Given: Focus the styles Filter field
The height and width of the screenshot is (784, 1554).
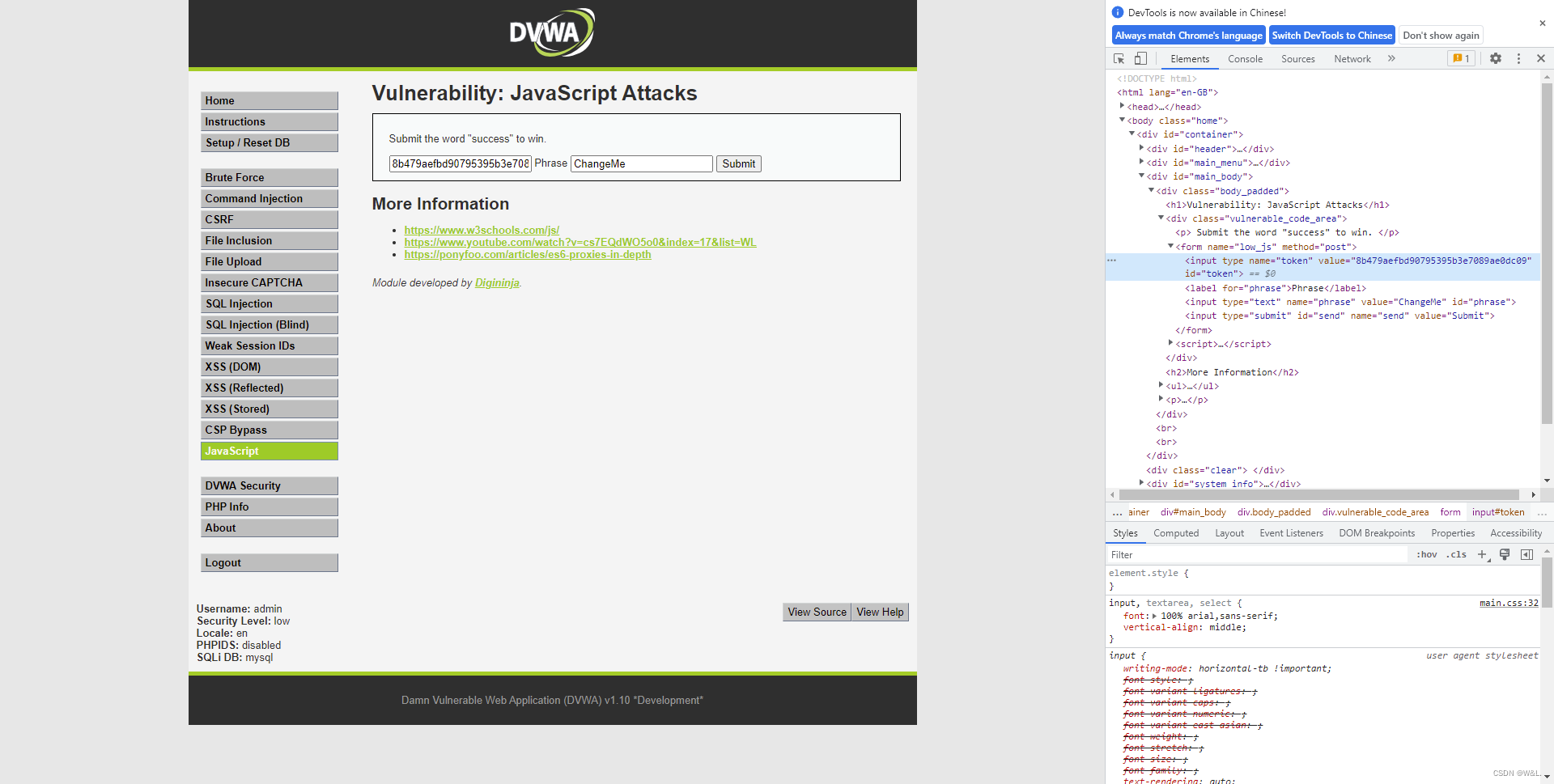Looking at the screenshot, I should tap(1257, 554).
